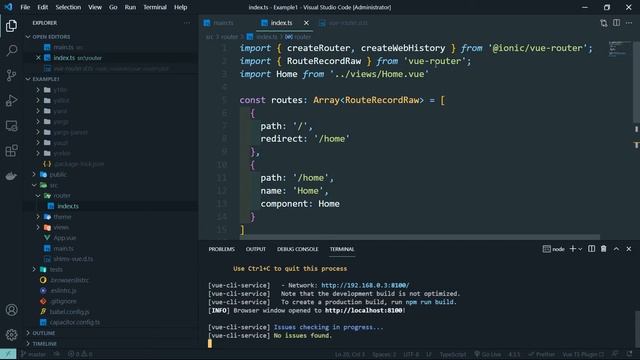Open the Search view icon
The height and width of the screenshot is (360, 640).
tap(11, 51)
